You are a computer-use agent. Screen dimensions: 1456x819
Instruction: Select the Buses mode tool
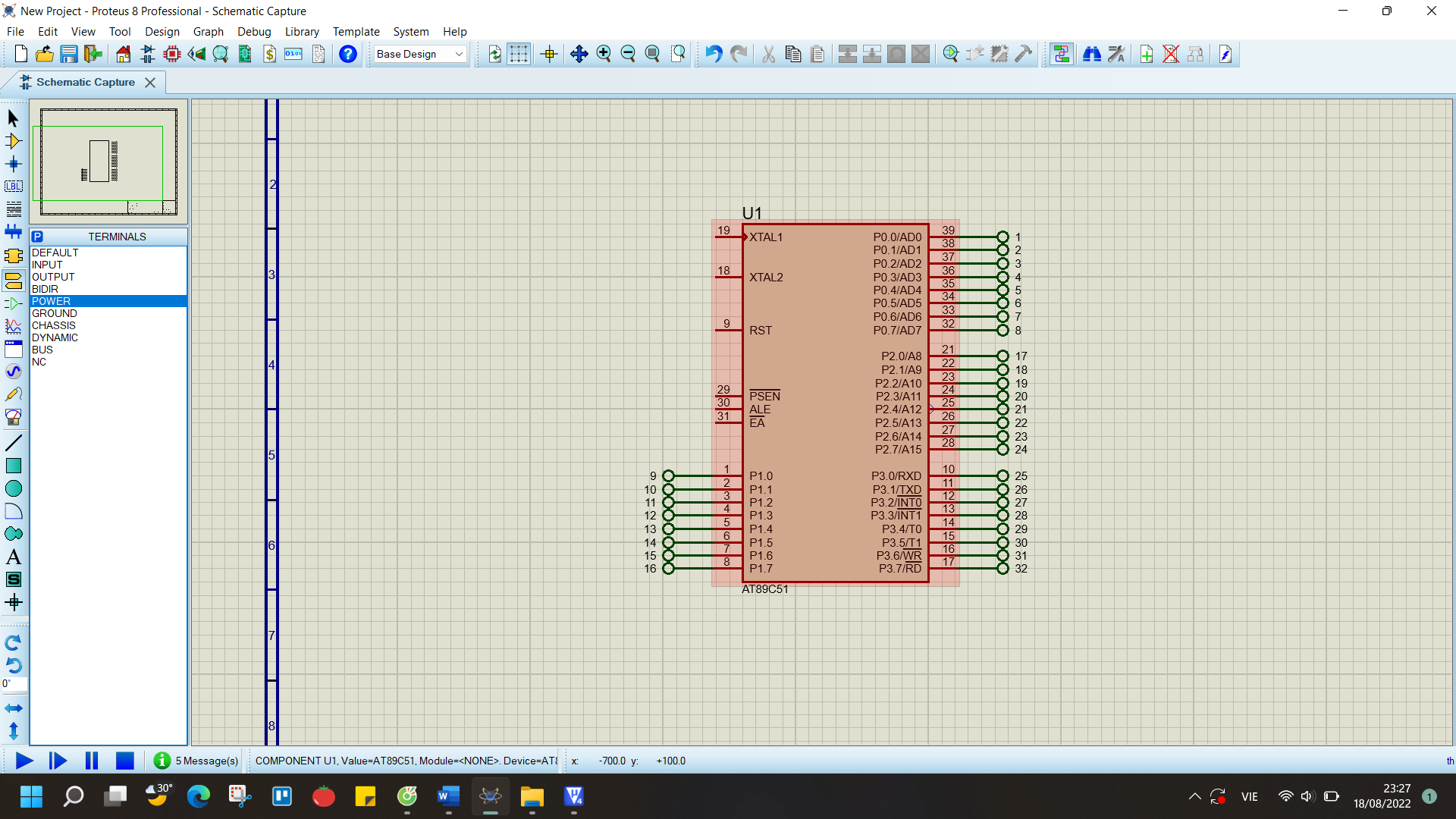(x=13, y=231)
